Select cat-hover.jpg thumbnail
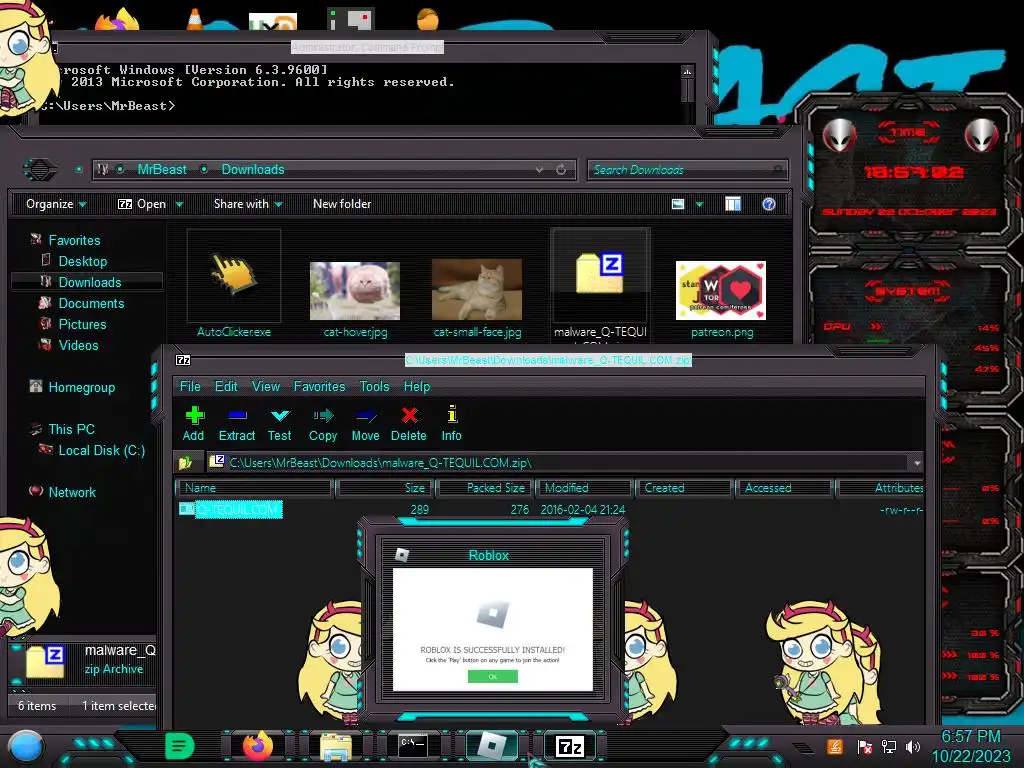The image size is (1024, 768). [355, 291]
